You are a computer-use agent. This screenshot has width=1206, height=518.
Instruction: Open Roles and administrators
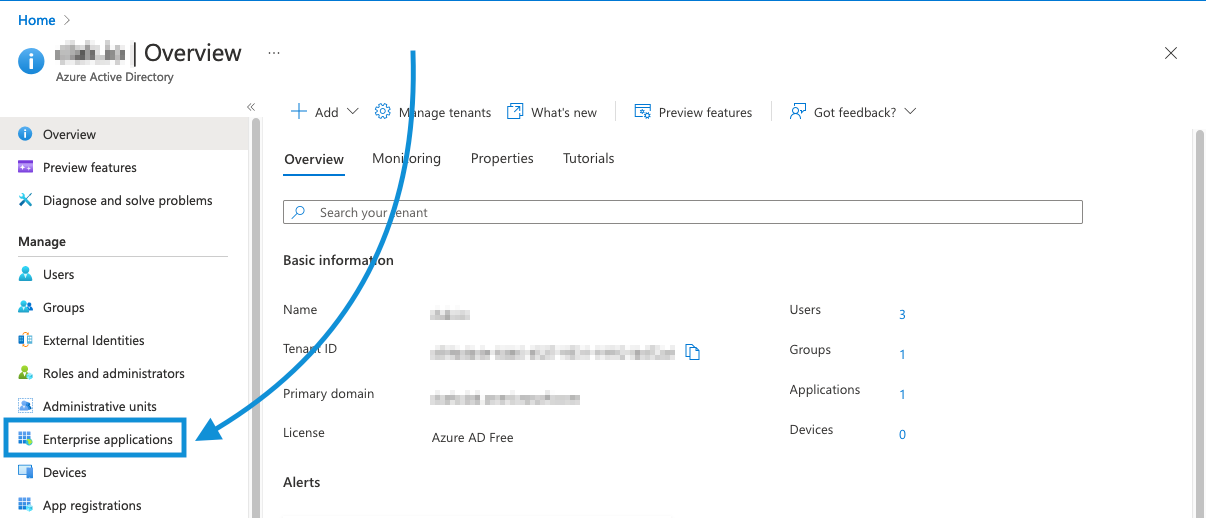[113, 373]
